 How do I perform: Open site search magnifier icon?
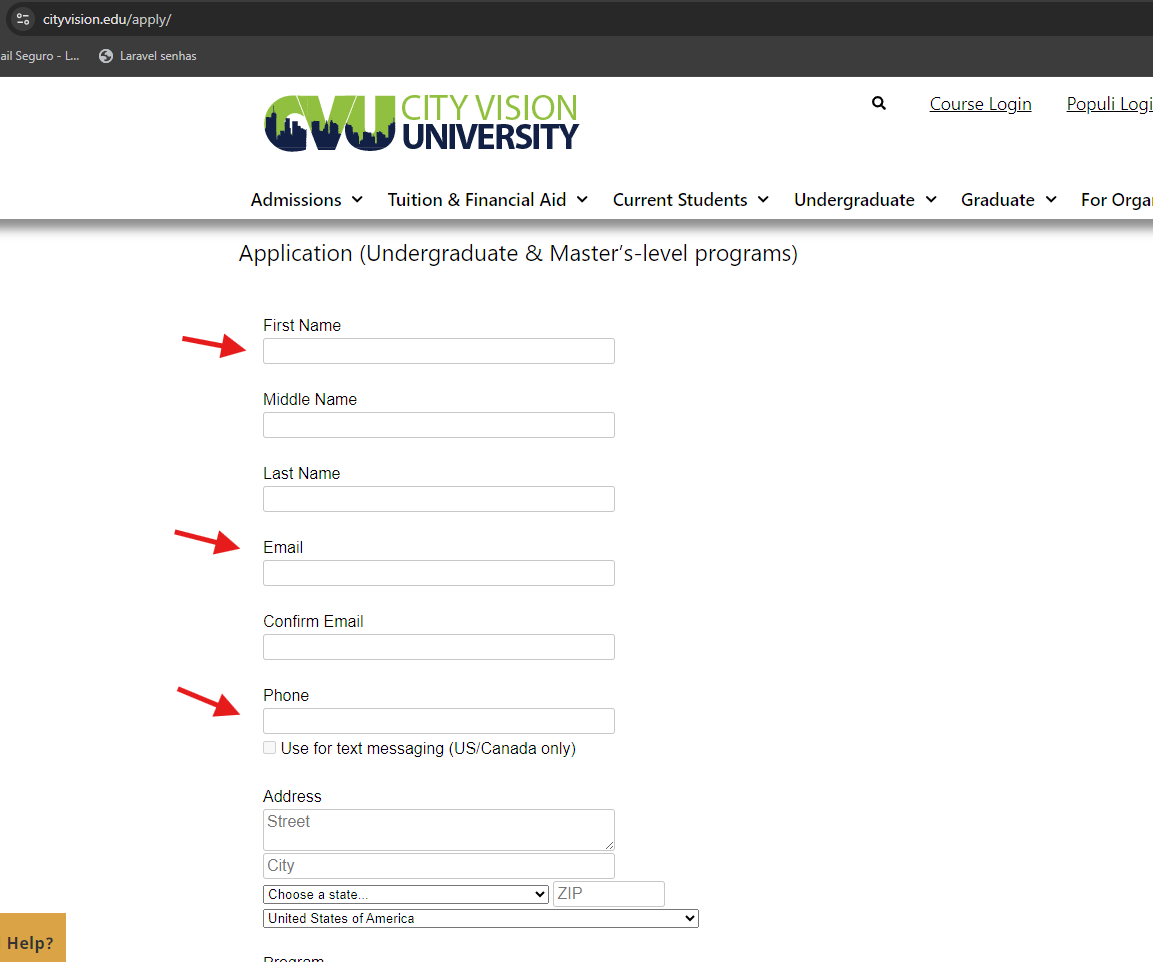(x=879, y=104)
